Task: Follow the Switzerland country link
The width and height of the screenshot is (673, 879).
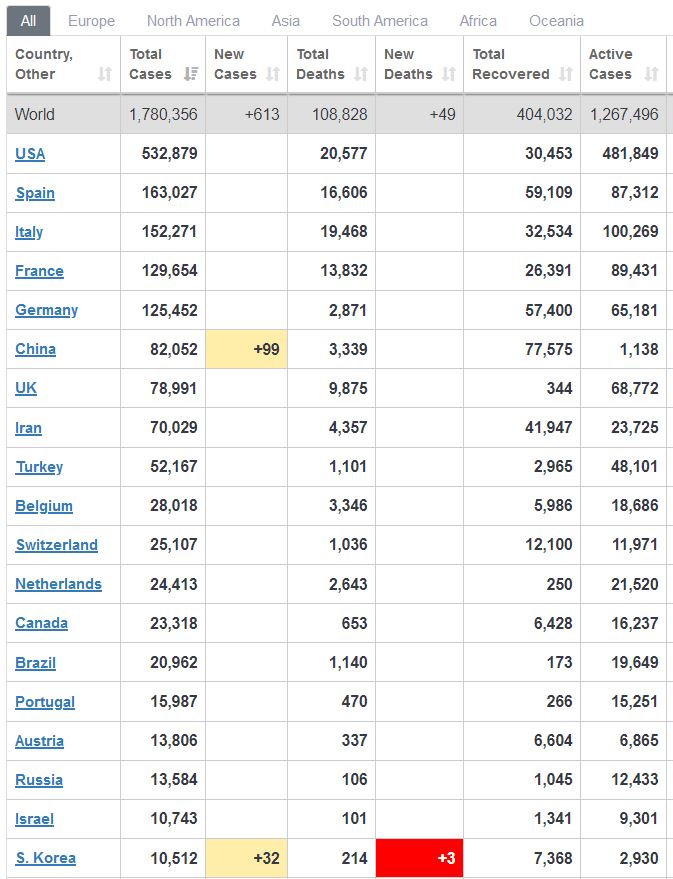Action: 56,545
